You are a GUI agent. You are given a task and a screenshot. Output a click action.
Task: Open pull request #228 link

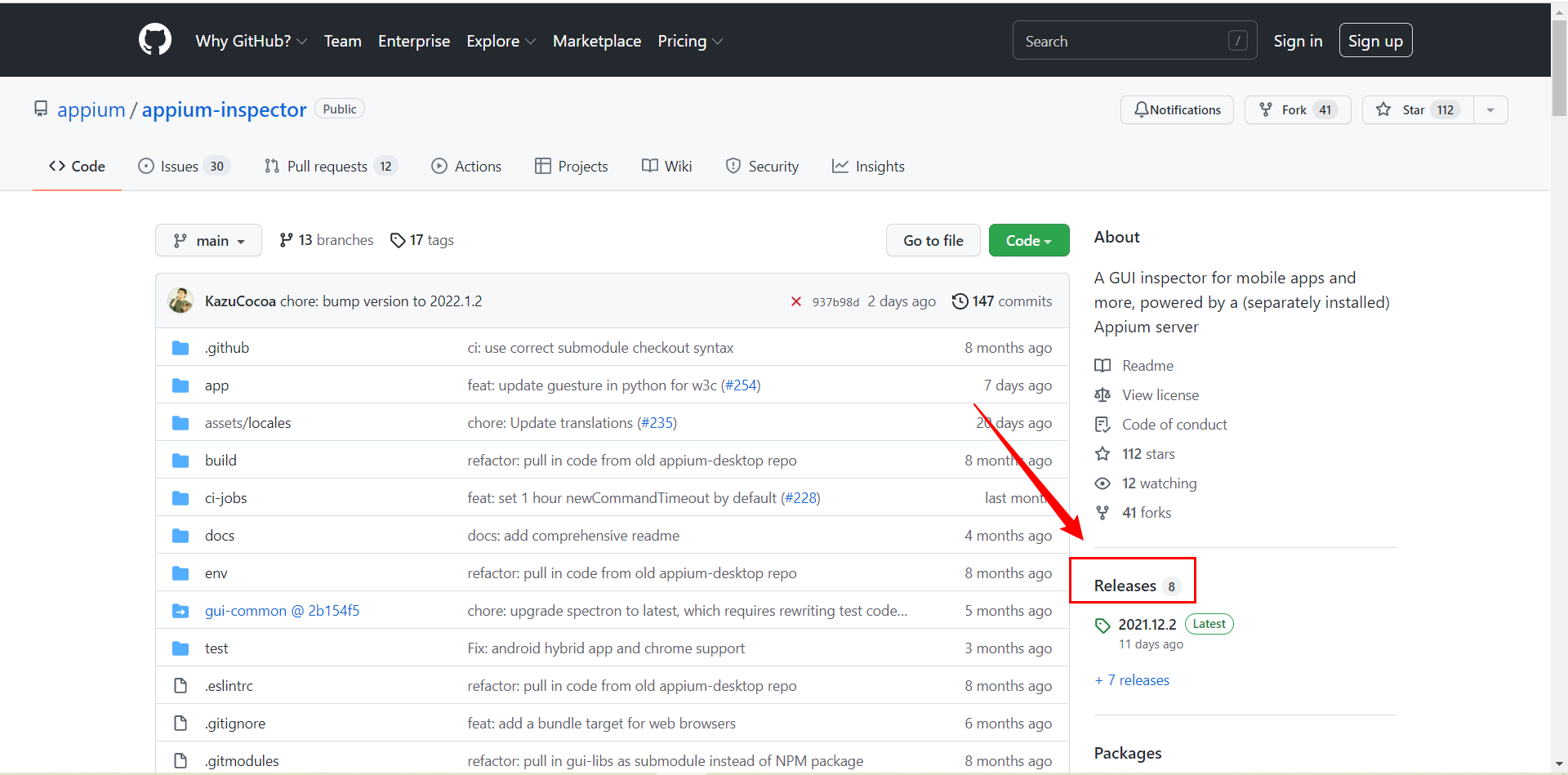(800, 498)
